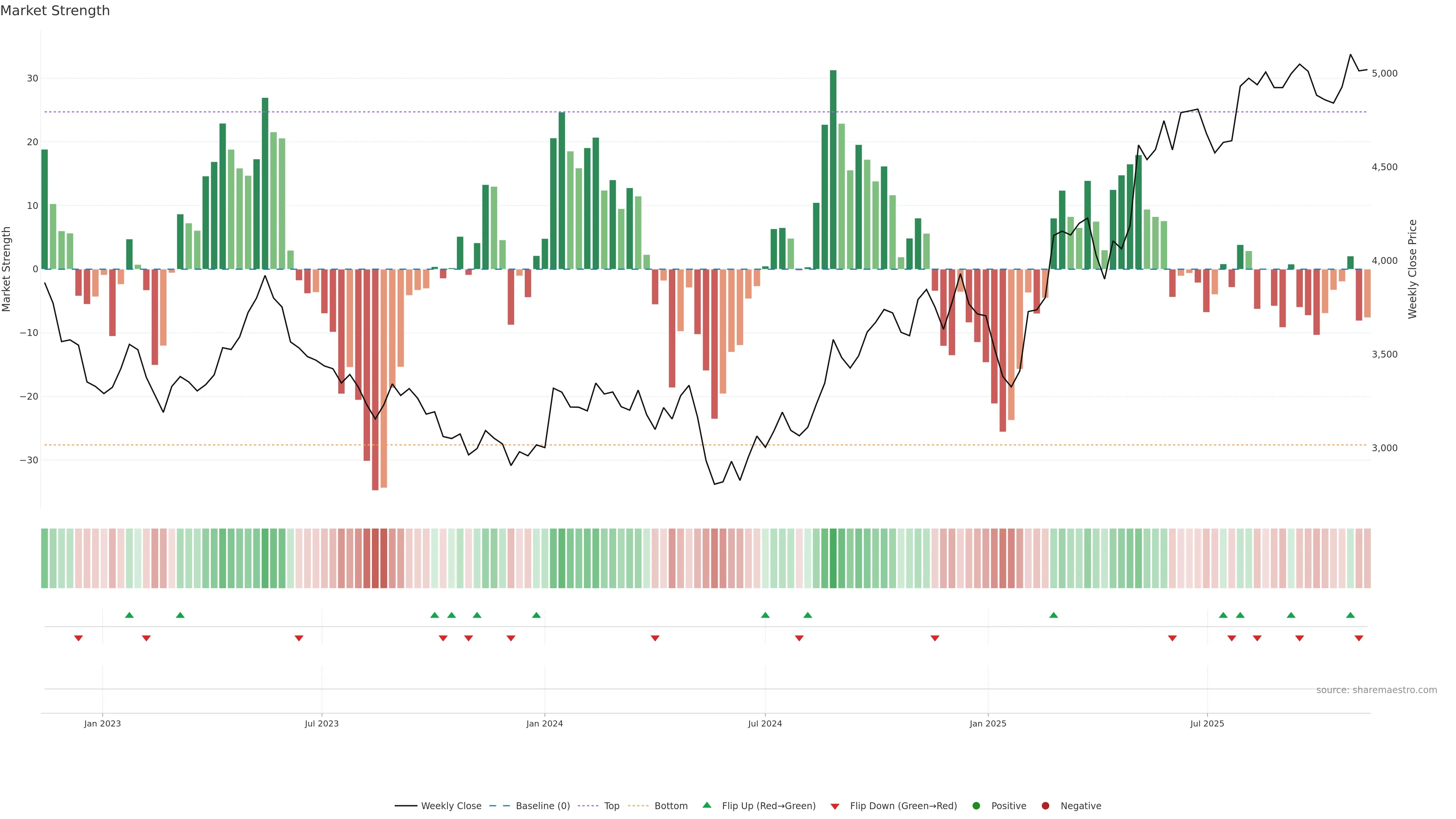Screen dimensions: 1456x819
Task: Click the source: sharemaestro.com text
Action: click(1376, 690)
